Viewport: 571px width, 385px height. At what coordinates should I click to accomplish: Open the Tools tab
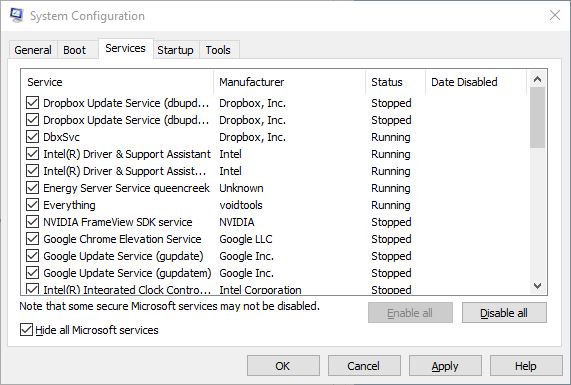pos(218,50)
